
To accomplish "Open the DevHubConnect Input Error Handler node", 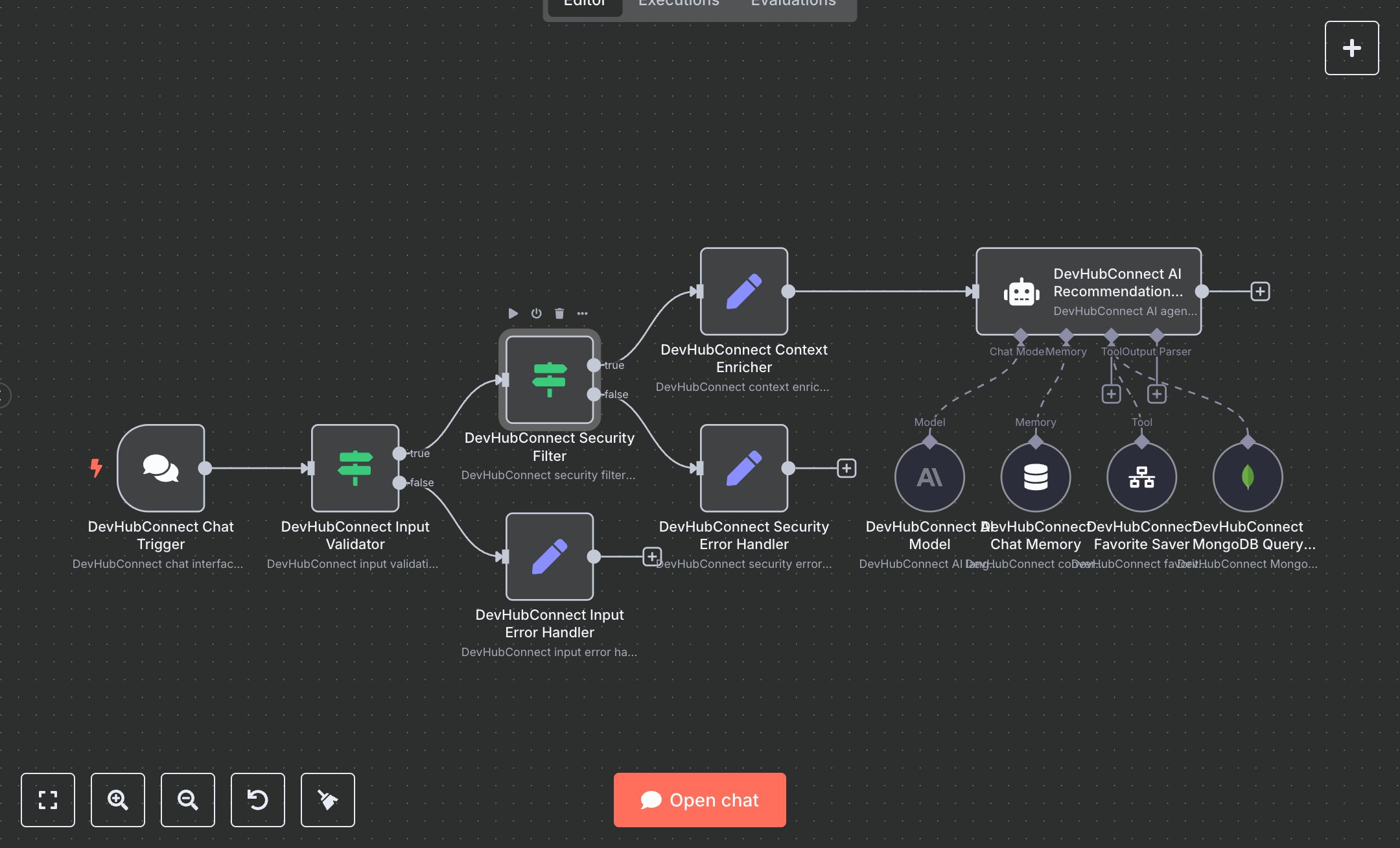I will tap(549, 556).
